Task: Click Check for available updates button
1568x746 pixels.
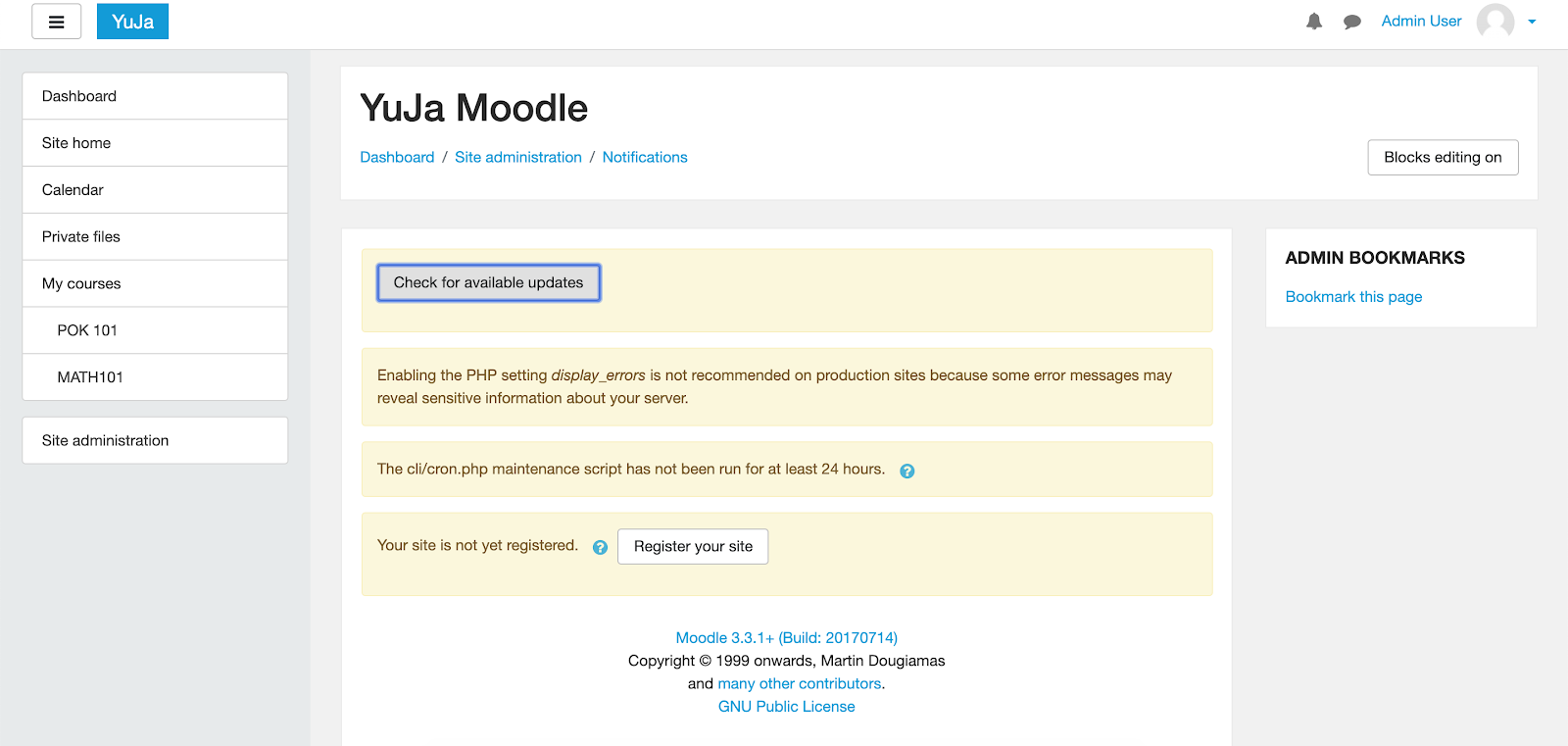Action: pyautogui.click(x=488, y=282)
